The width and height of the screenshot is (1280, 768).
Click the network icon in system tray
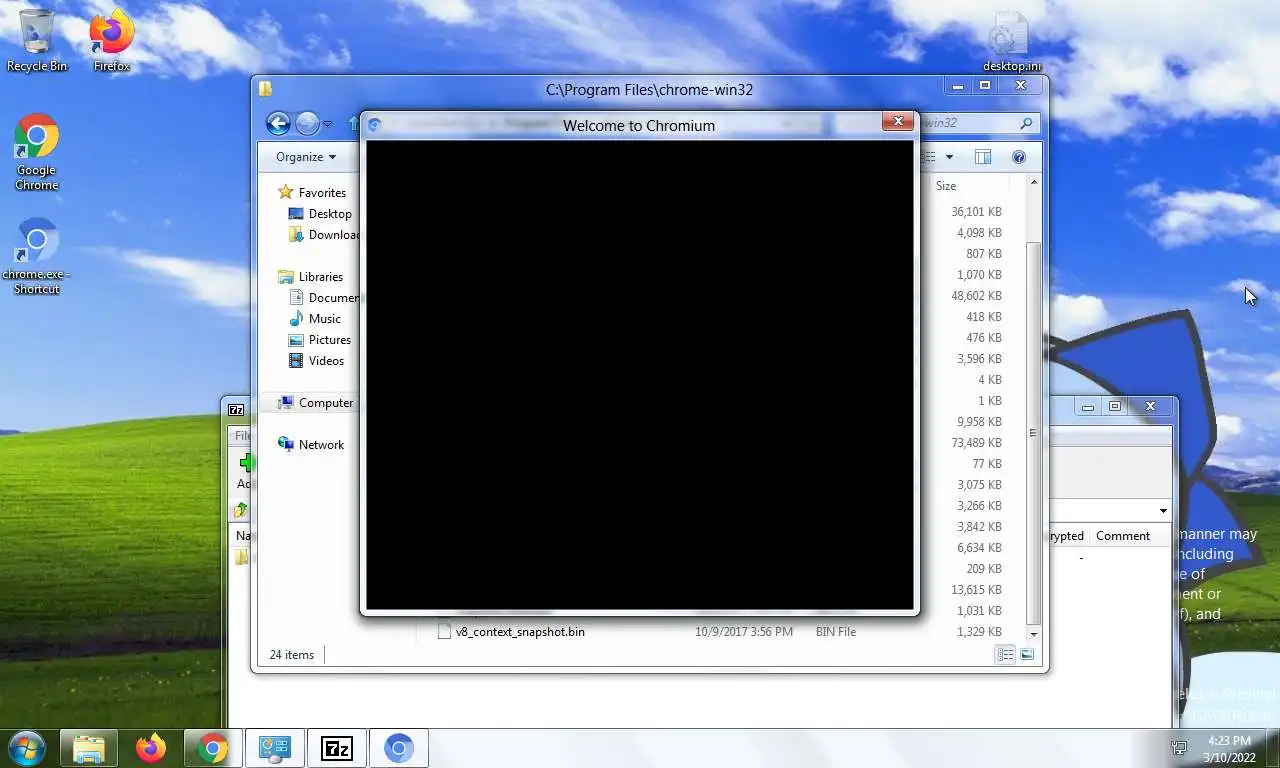(1179, 748)
